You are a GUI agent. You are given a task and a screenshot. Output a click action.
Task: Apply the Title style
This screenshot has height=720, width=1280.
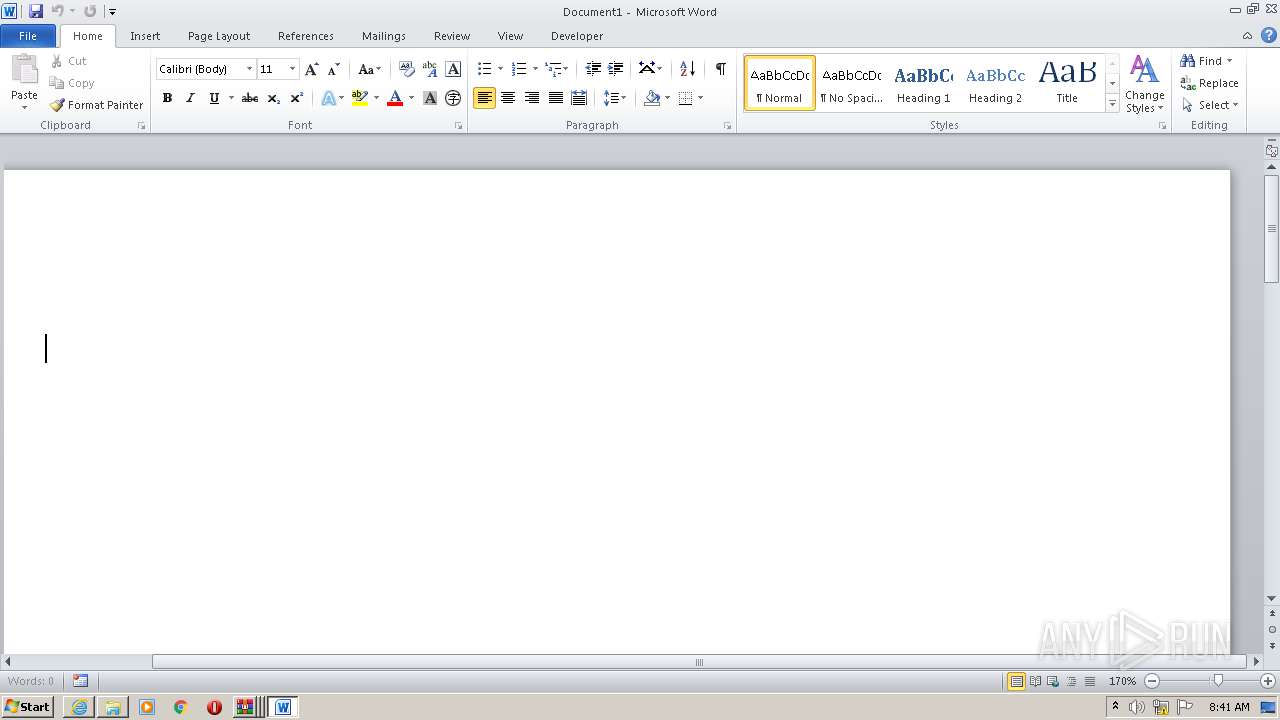pyautogui.click(x=1067, y=83)
